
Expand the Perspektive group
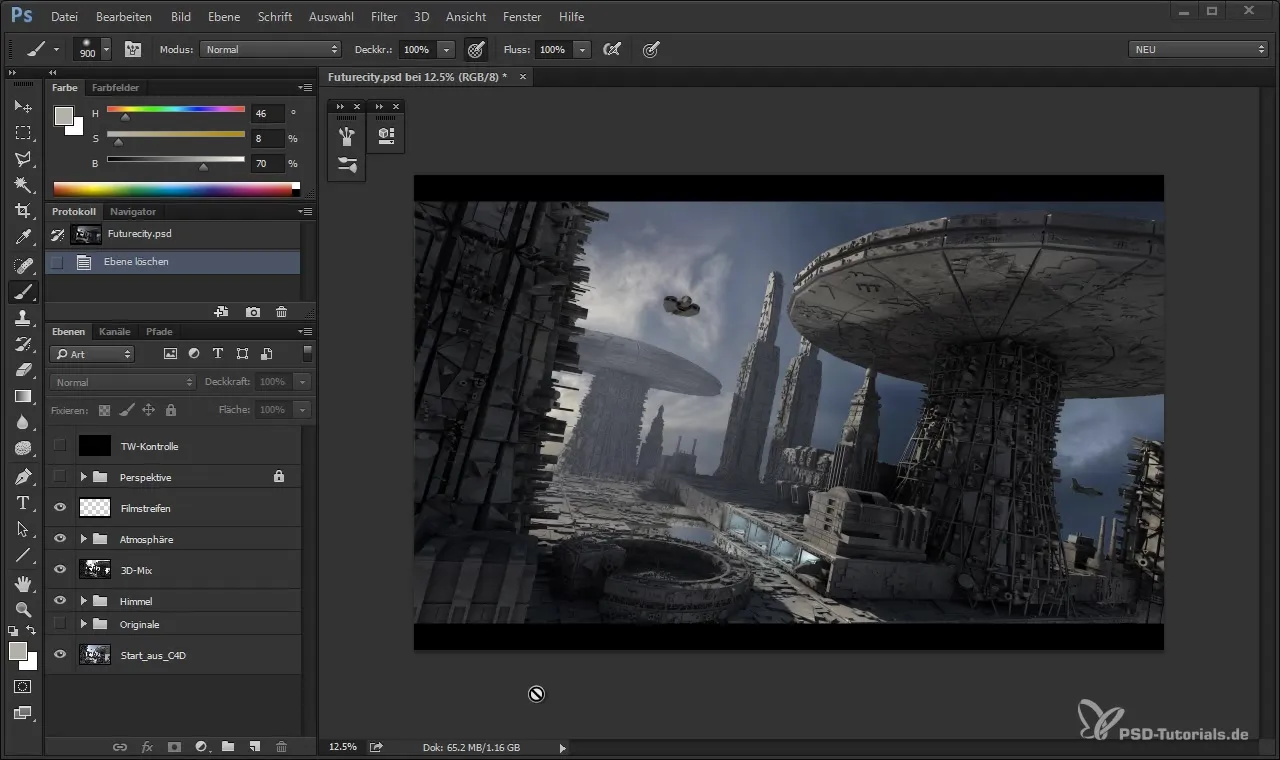coord(84,477)
